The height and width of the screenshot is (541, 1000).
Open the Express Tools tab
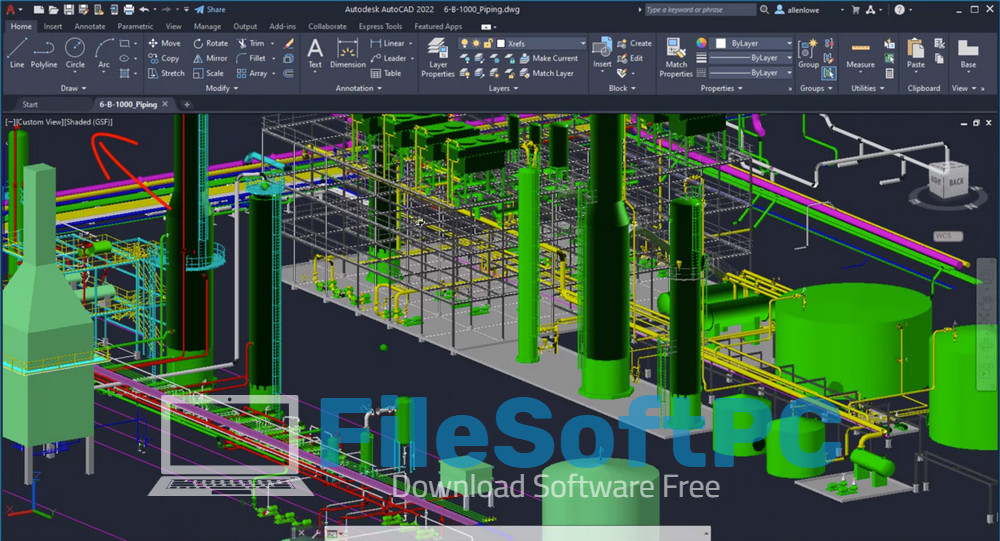pos(380,26)
